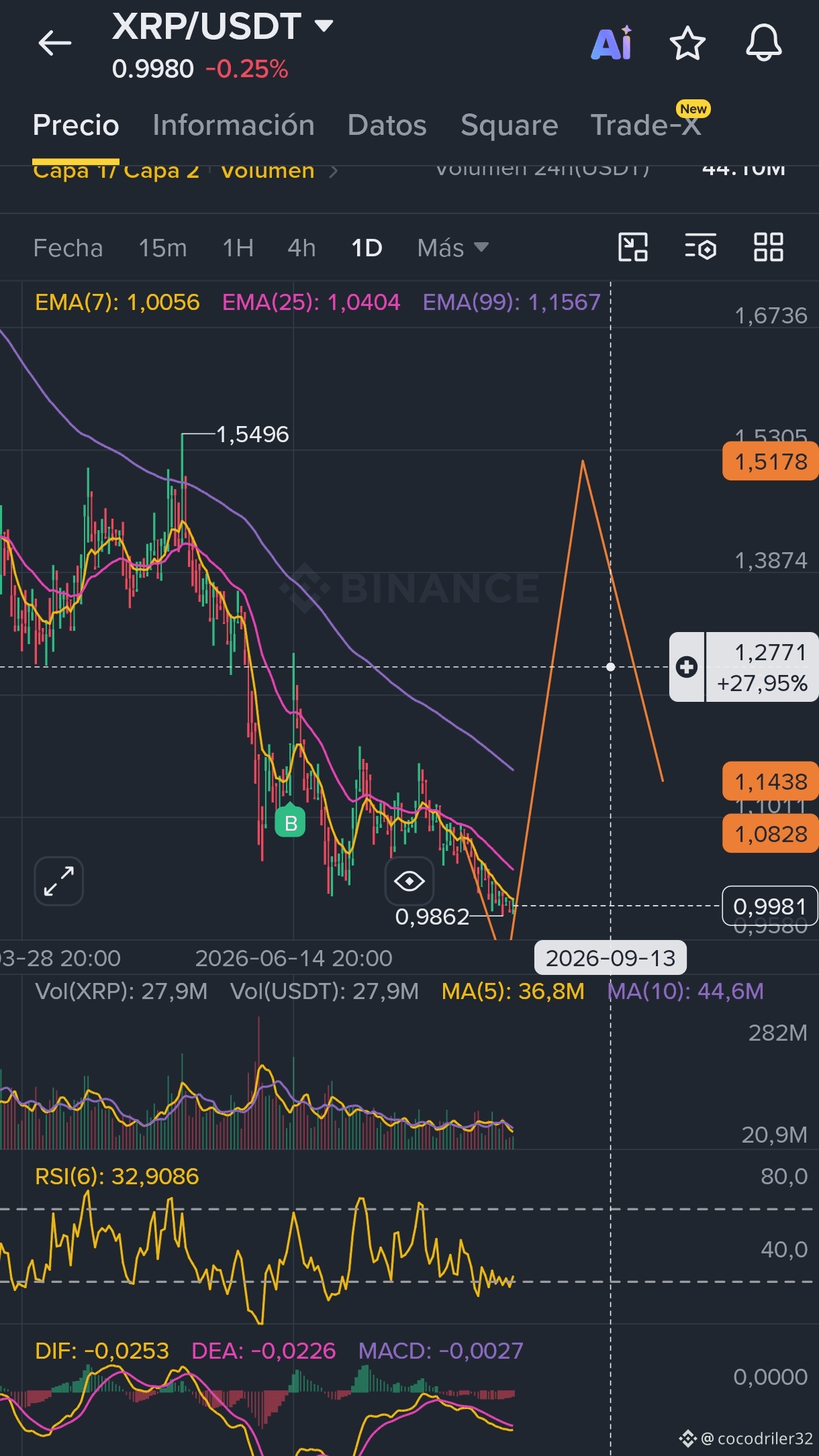Select the 4h timeframe
The image size is (819, 1456).
(301, 248)
